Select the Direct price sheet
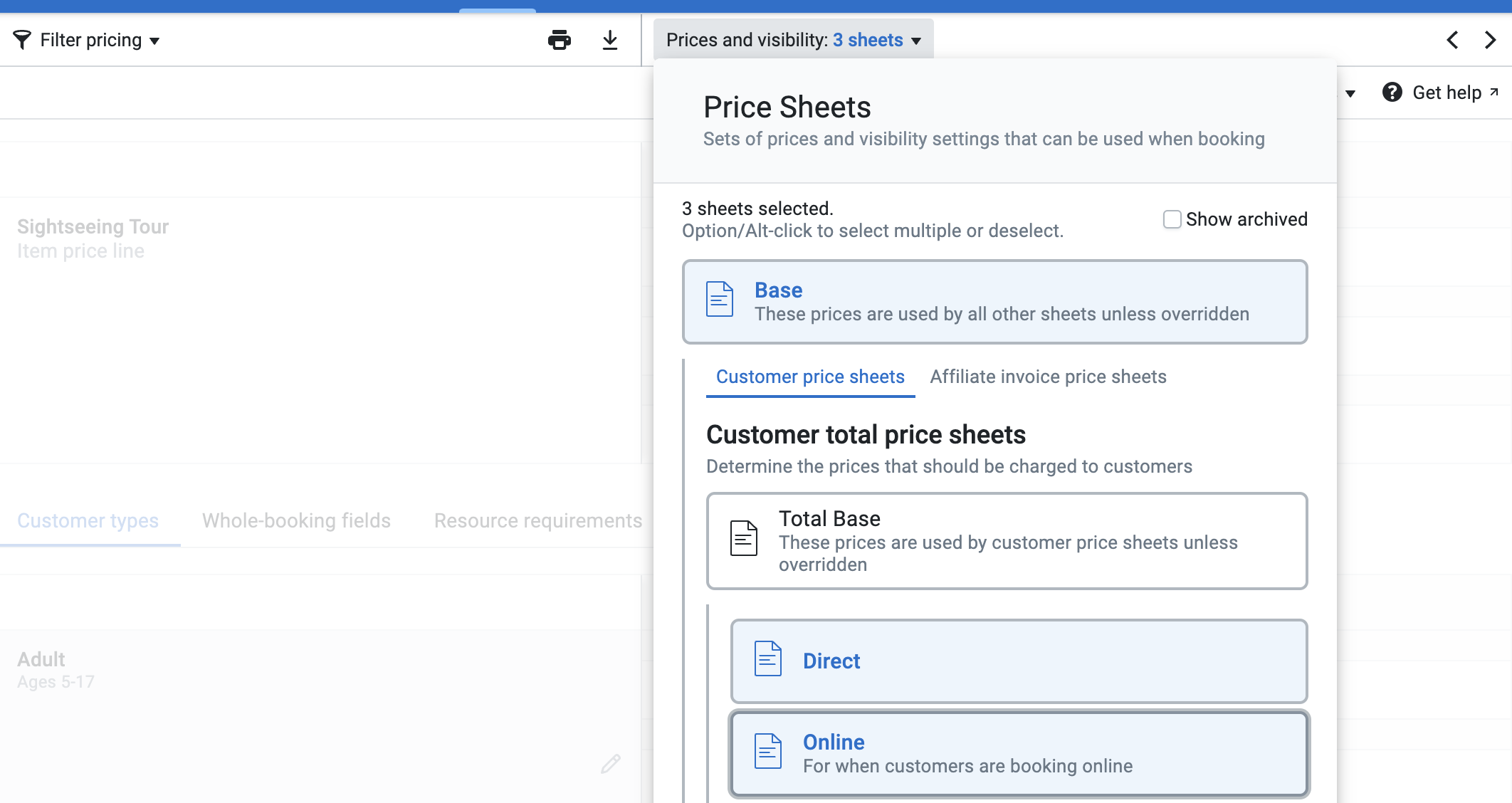The height and width of the screenshot is (803, 1512). (x=1019, y=661)
